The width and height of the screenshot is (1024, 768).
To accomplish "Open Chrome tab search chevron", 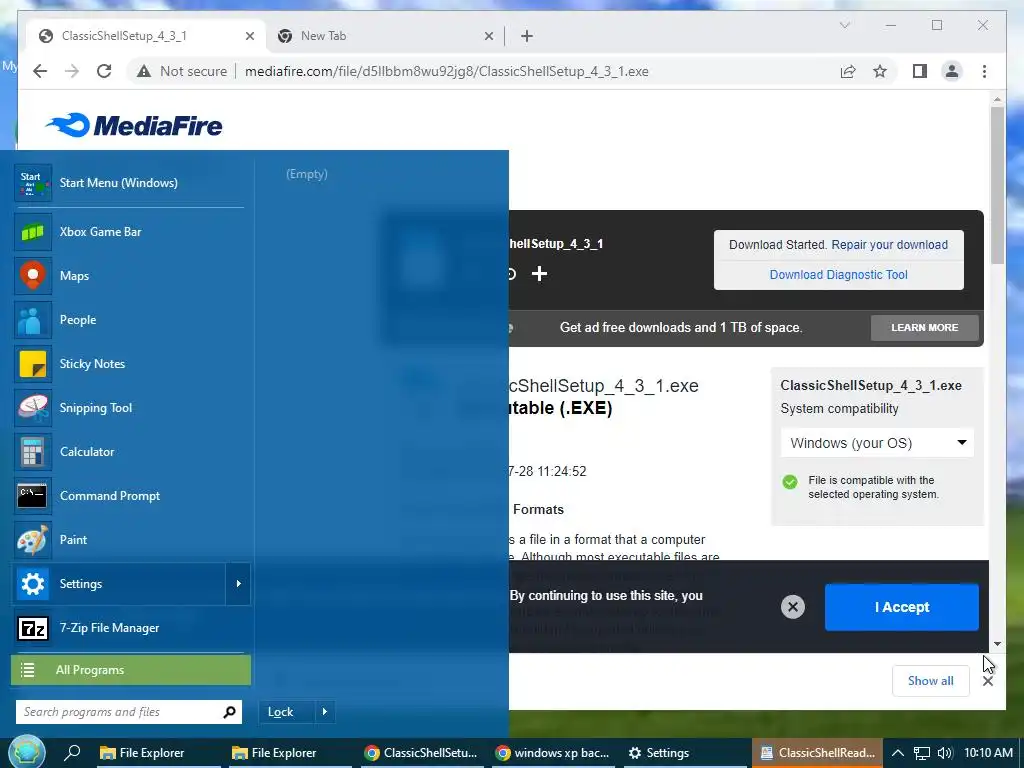I will coord(844,25).
